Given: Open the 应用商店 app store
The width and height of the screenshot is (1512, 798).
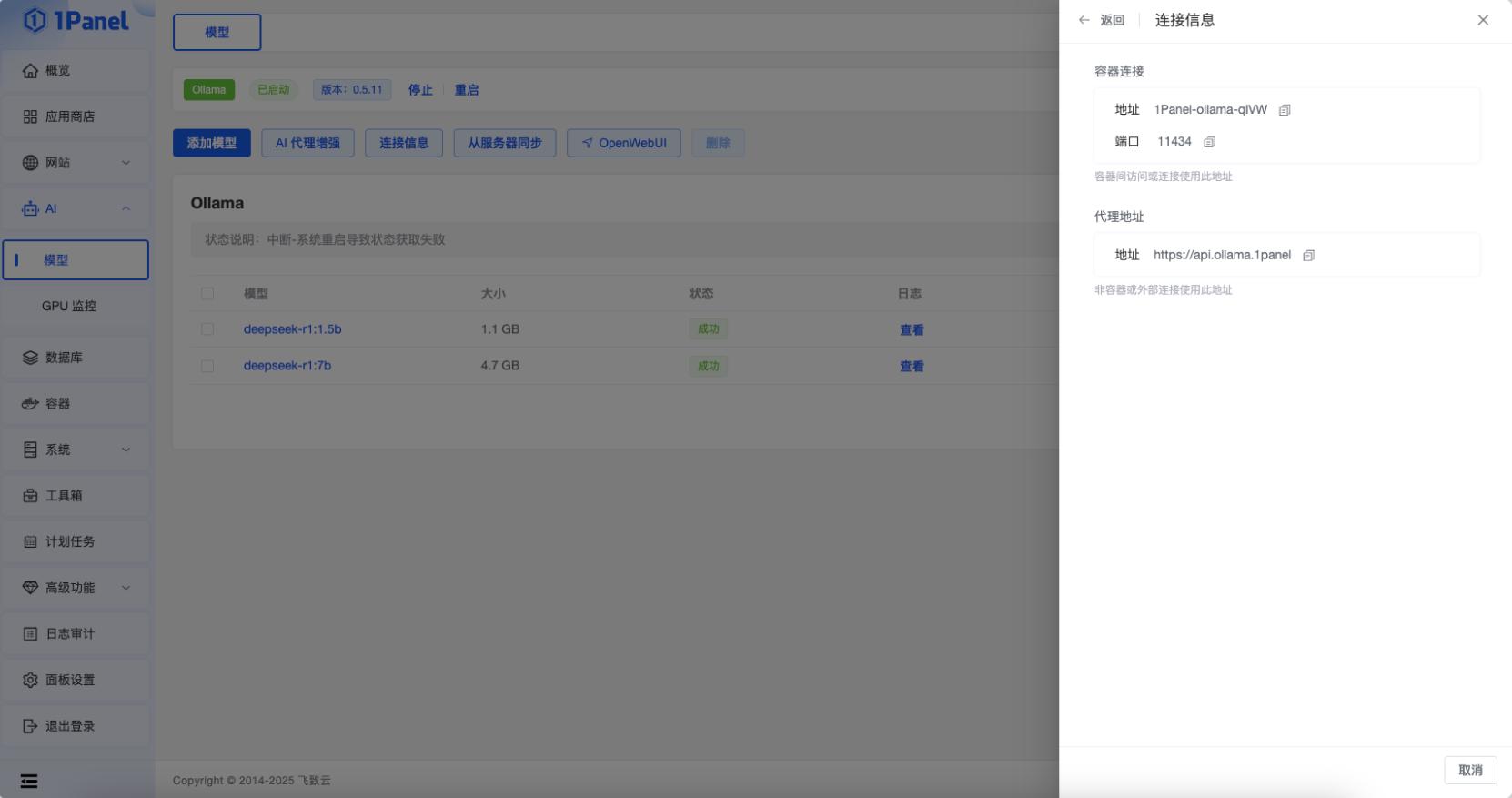Looking at the screenshot, I should (76, 116).
